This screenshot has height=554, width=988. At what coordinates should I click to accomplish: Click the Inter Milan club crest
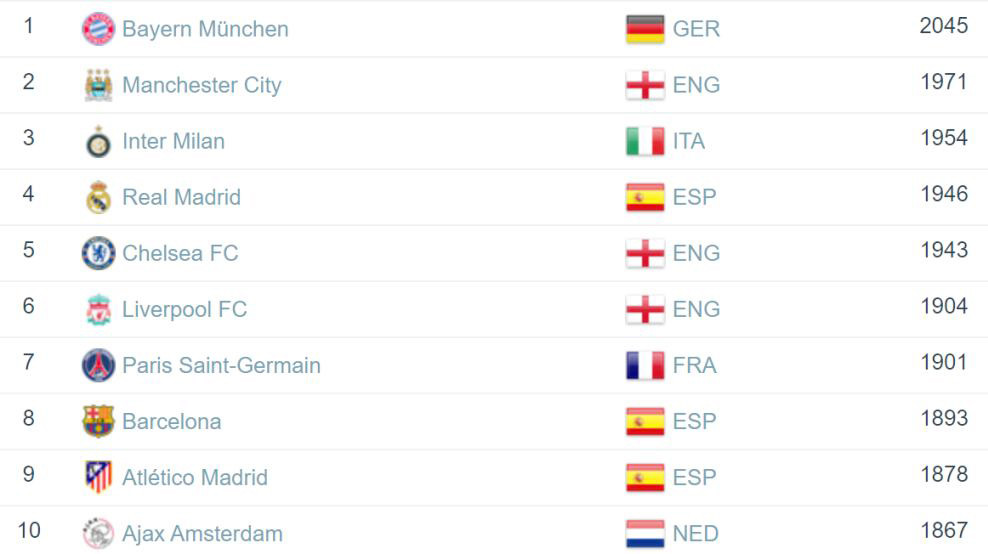click(98, 141)
